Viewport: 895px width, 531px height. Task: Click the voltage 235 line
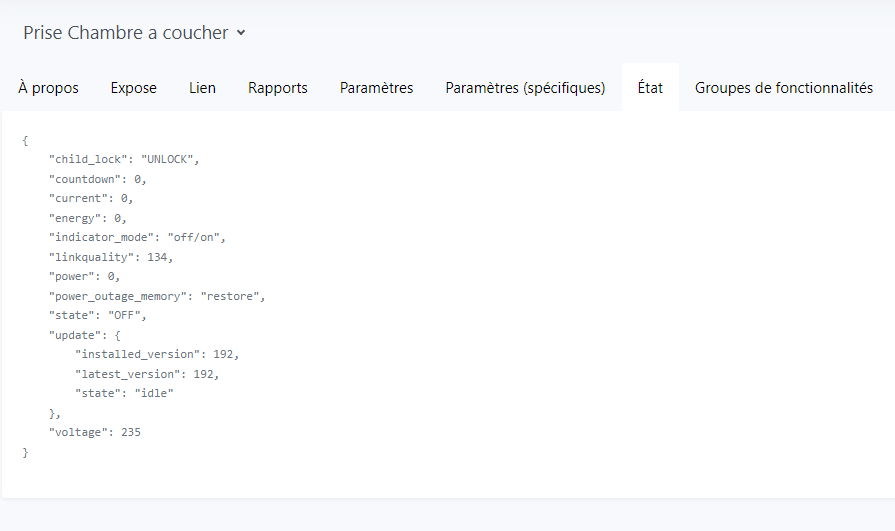click(95, 432)
